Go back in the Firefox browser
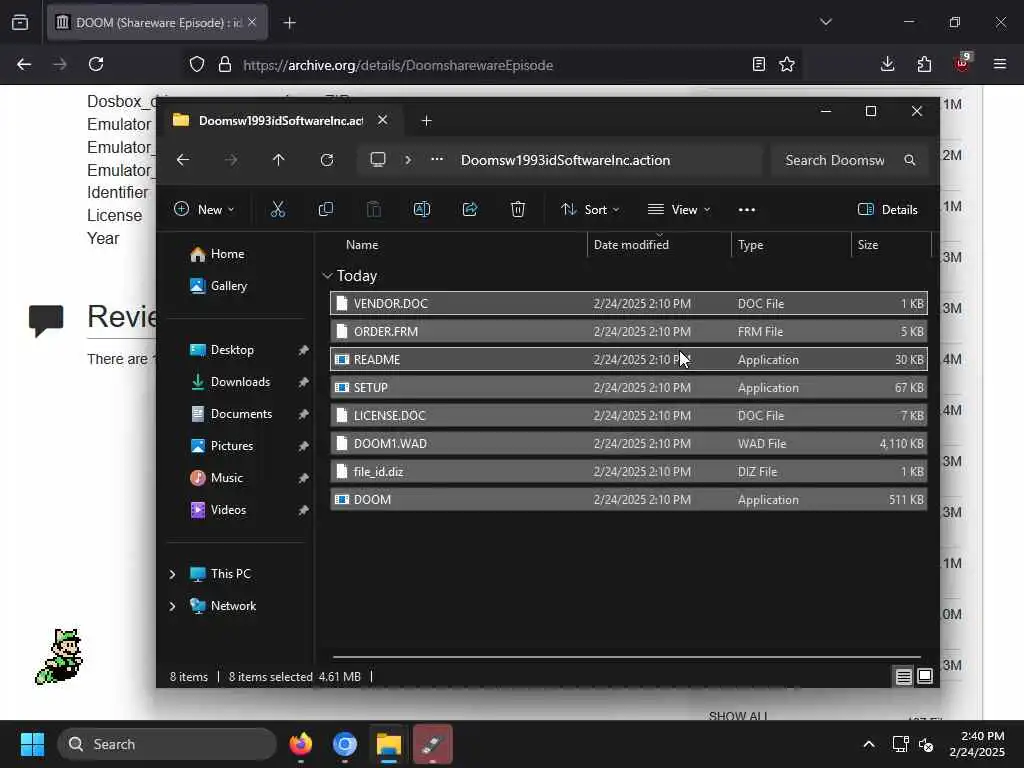 coord(24,64)
